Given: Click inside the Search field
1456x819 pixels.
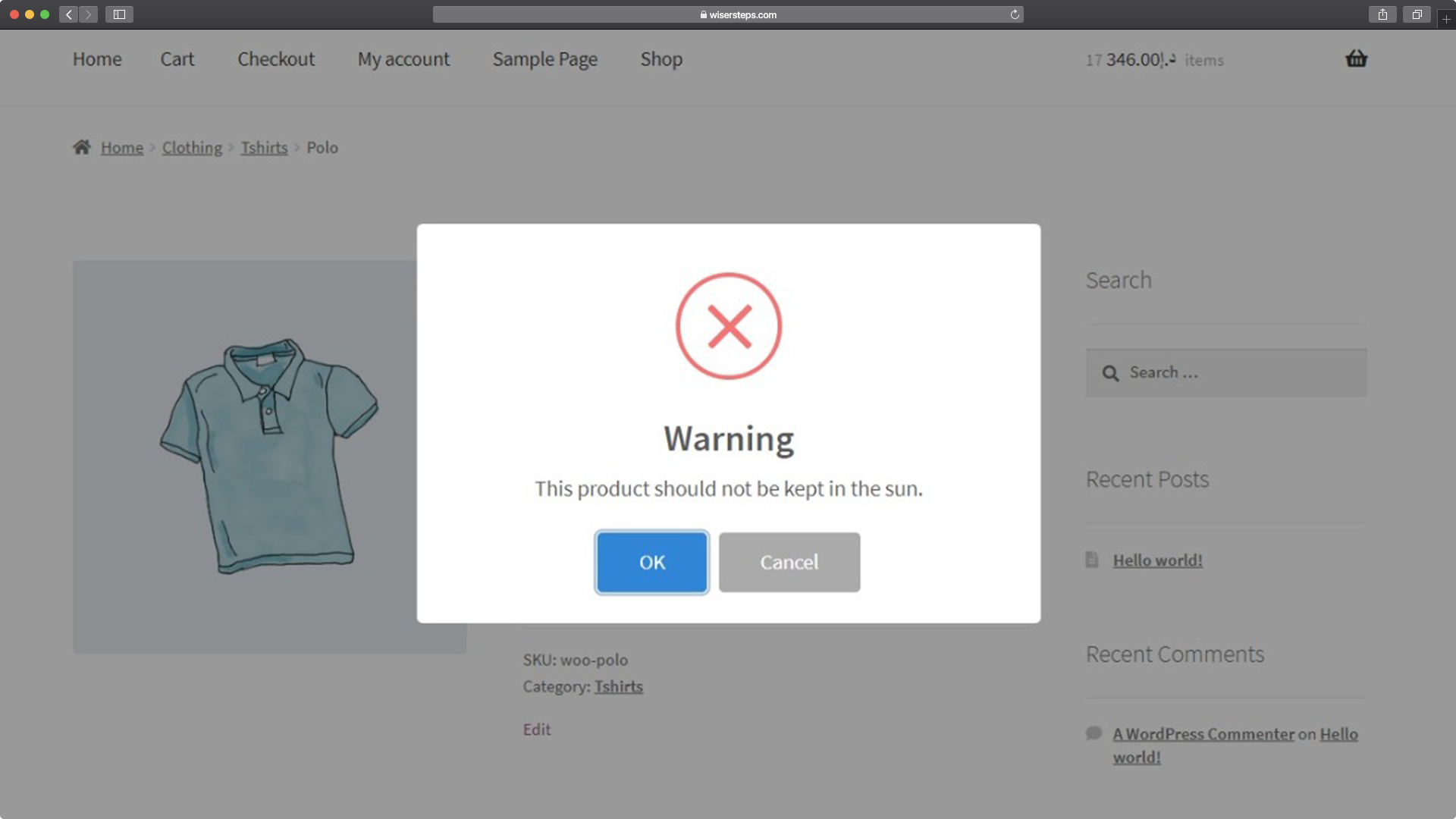Looking at the screenshot, I should (x=1226, y=372).
